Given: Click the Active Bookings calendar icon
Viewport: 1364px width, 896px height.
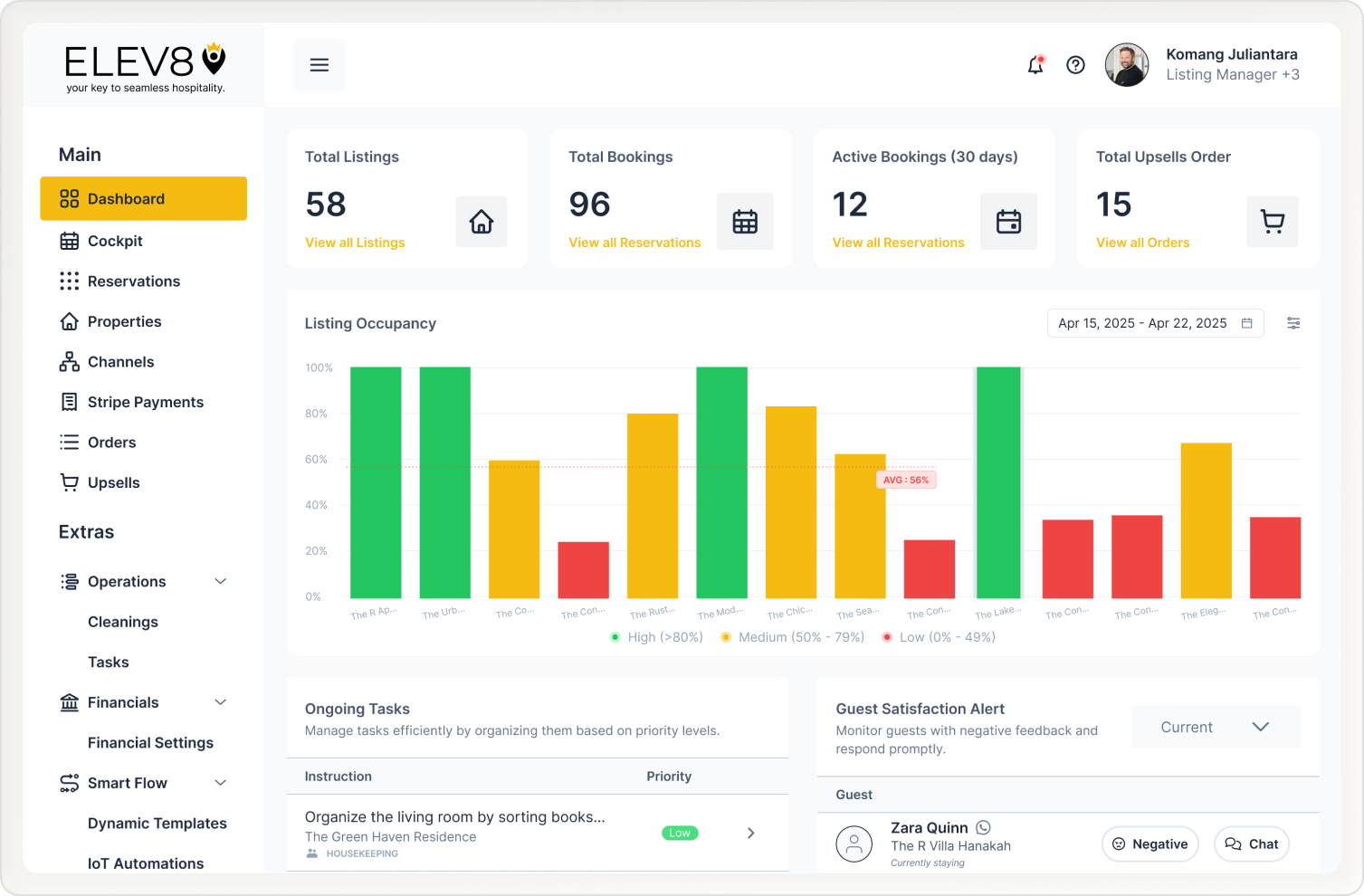Looking at the screenshot, I should pyautogui.click(x=1008, y=222).
